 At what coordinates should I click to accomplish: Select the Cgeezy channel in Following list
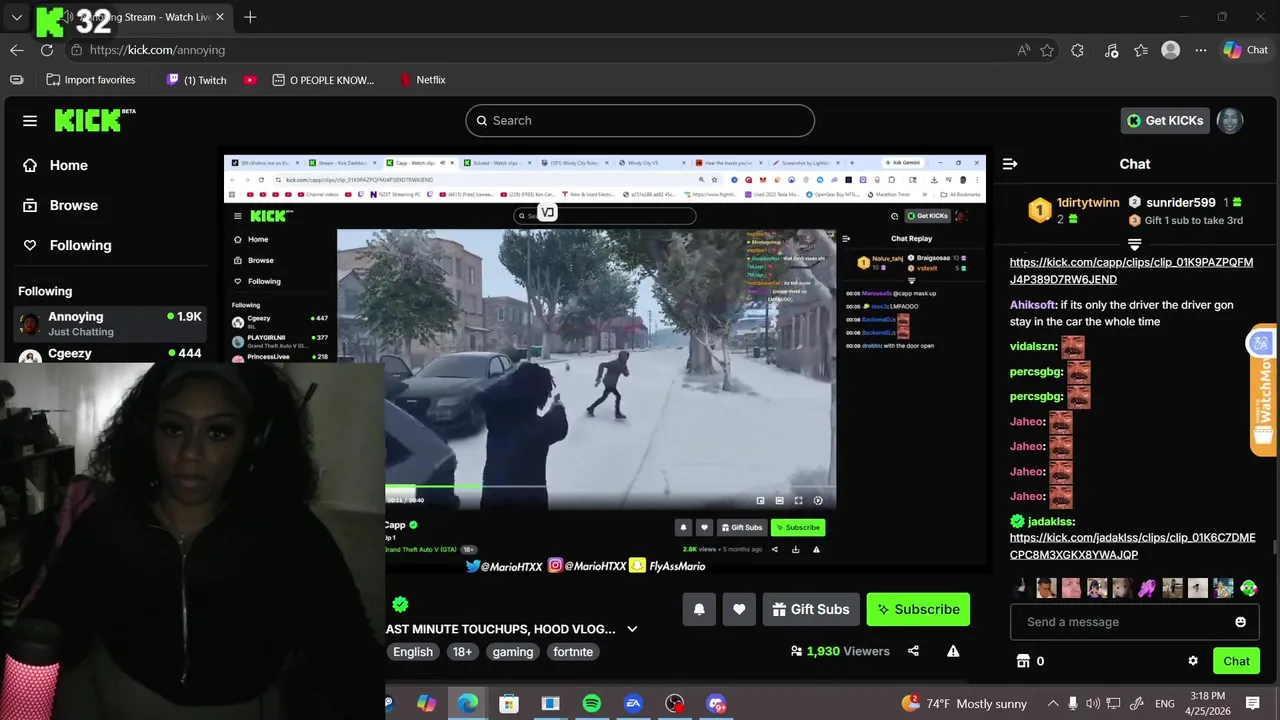click(x=111, y=354)
